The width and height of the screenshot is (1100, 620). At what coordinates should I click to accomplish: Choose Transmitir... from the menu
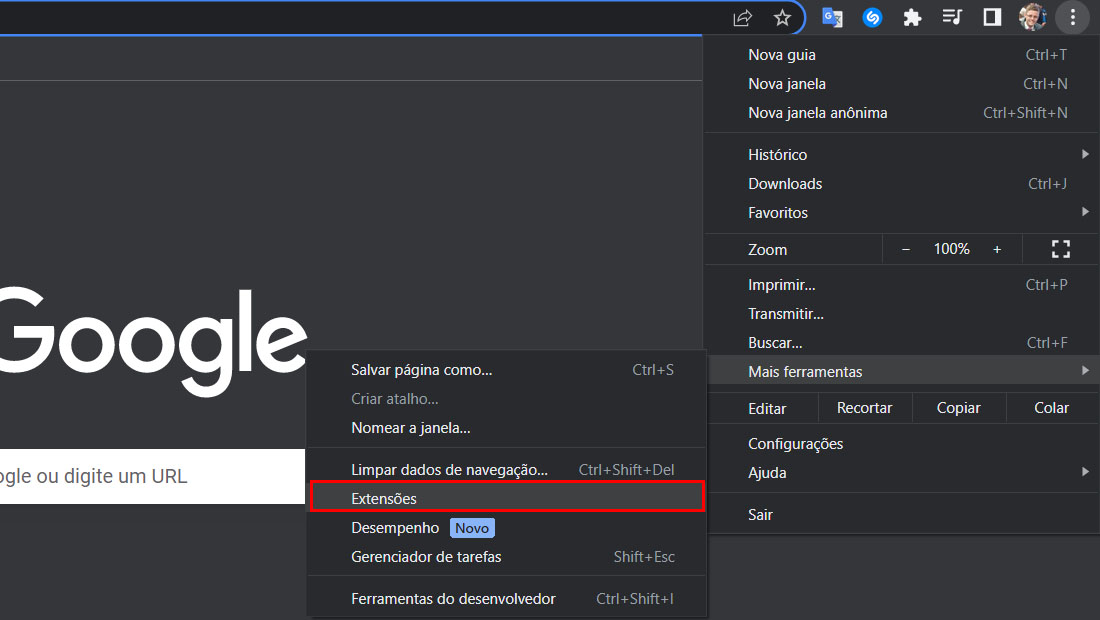[x=902, y=314]
